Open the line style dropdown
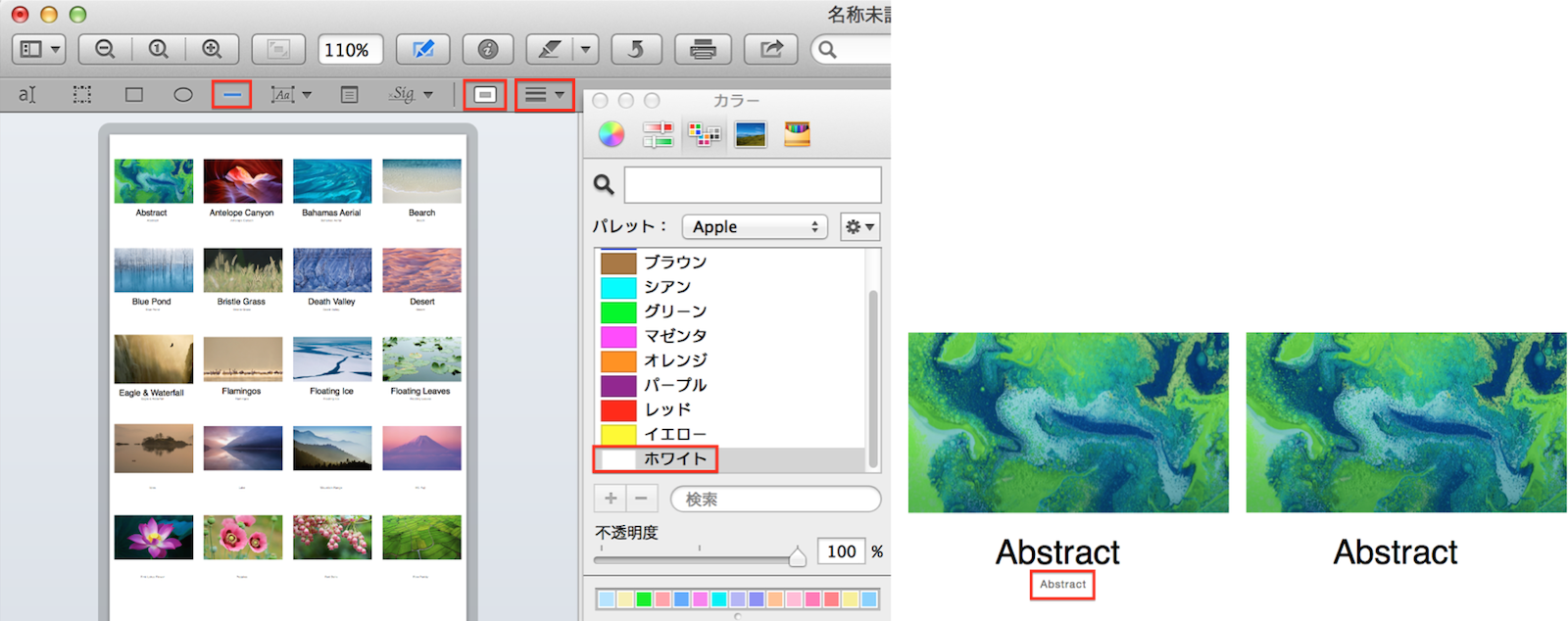 pyautogui.click(x=545, y=94)
